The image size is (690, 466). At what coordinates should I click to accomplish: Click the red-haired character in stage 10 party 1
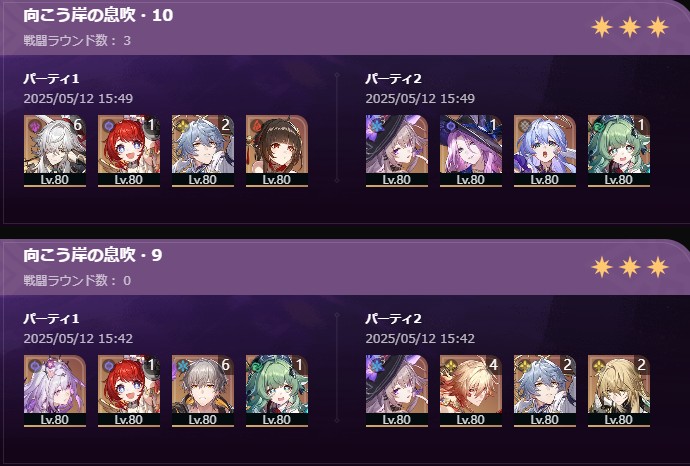pos(128,151)
